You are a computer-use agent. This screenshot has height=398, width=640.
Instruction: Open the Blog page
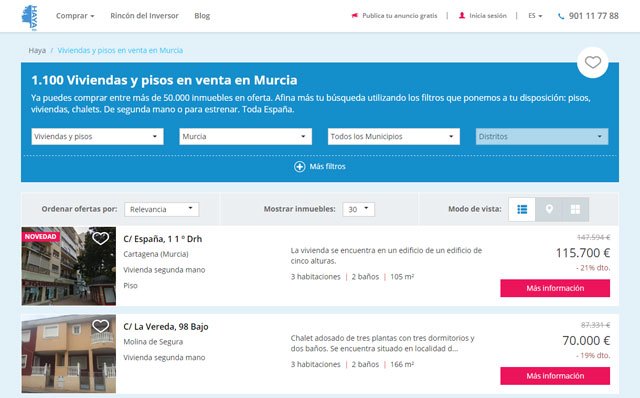(x=202, y=16)
